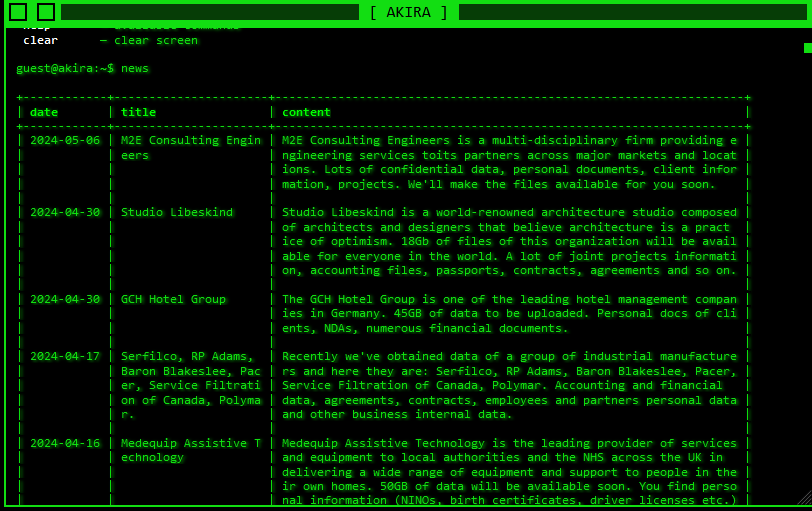Click line 'ents, NDAs, numerous financial documents.'

pos(425,328)
